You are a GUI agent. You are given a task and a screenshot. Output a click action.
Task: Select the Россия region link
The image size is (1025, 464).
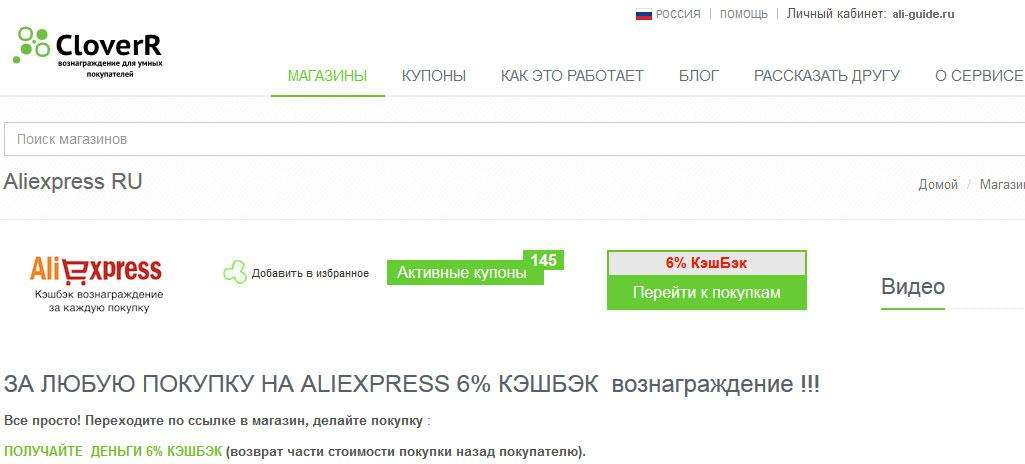tap(678, 14)
